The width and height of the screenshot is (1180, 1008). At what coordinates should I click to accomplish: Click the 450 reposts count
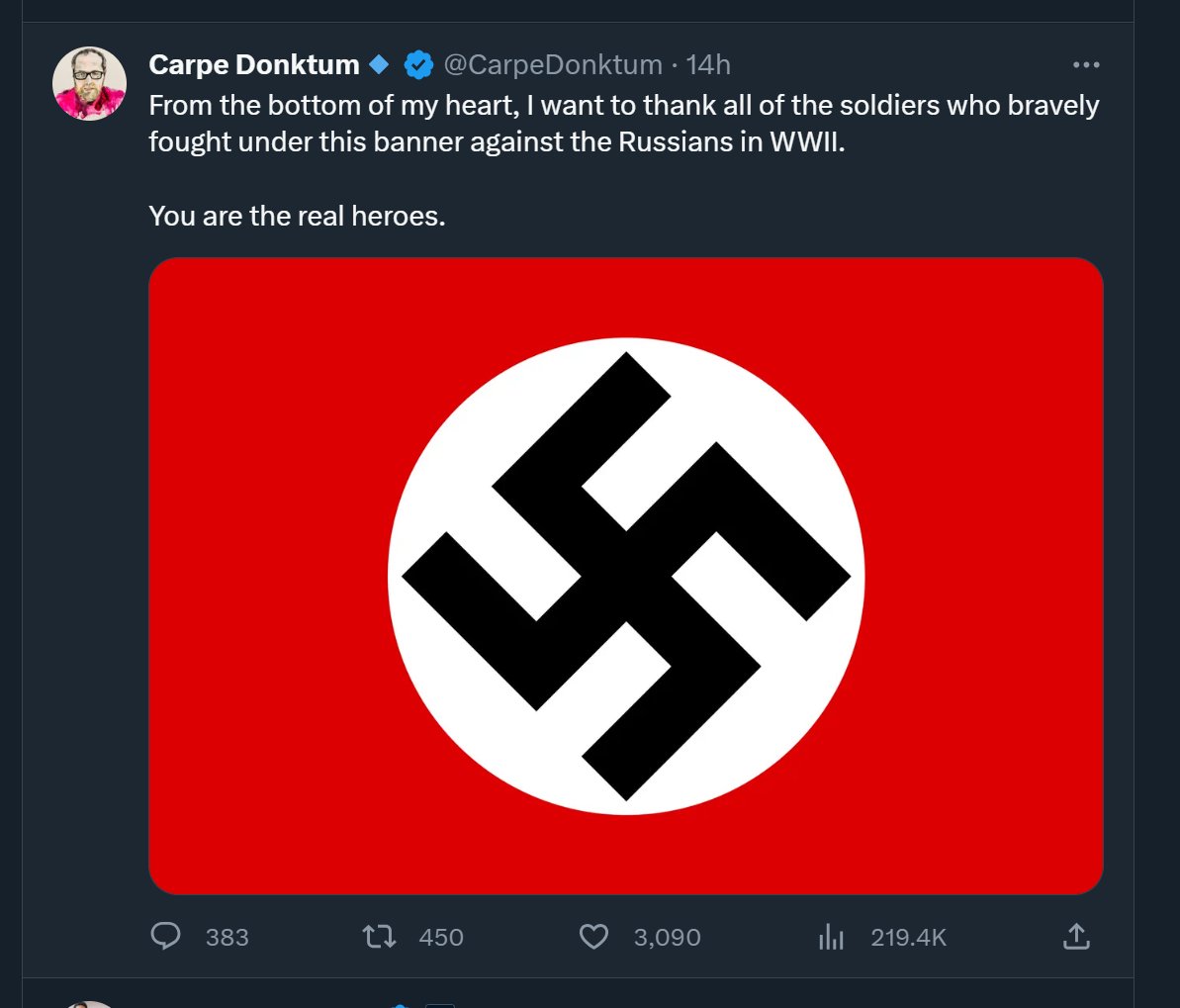[x=441, y=937]
